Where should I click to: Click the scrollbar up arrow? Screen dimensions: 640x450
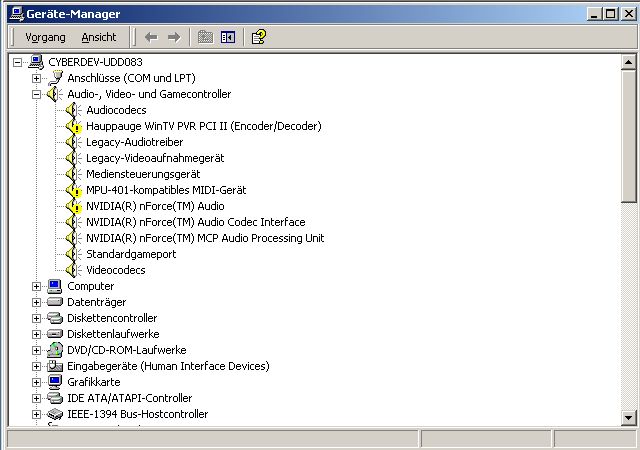[628, 62]
